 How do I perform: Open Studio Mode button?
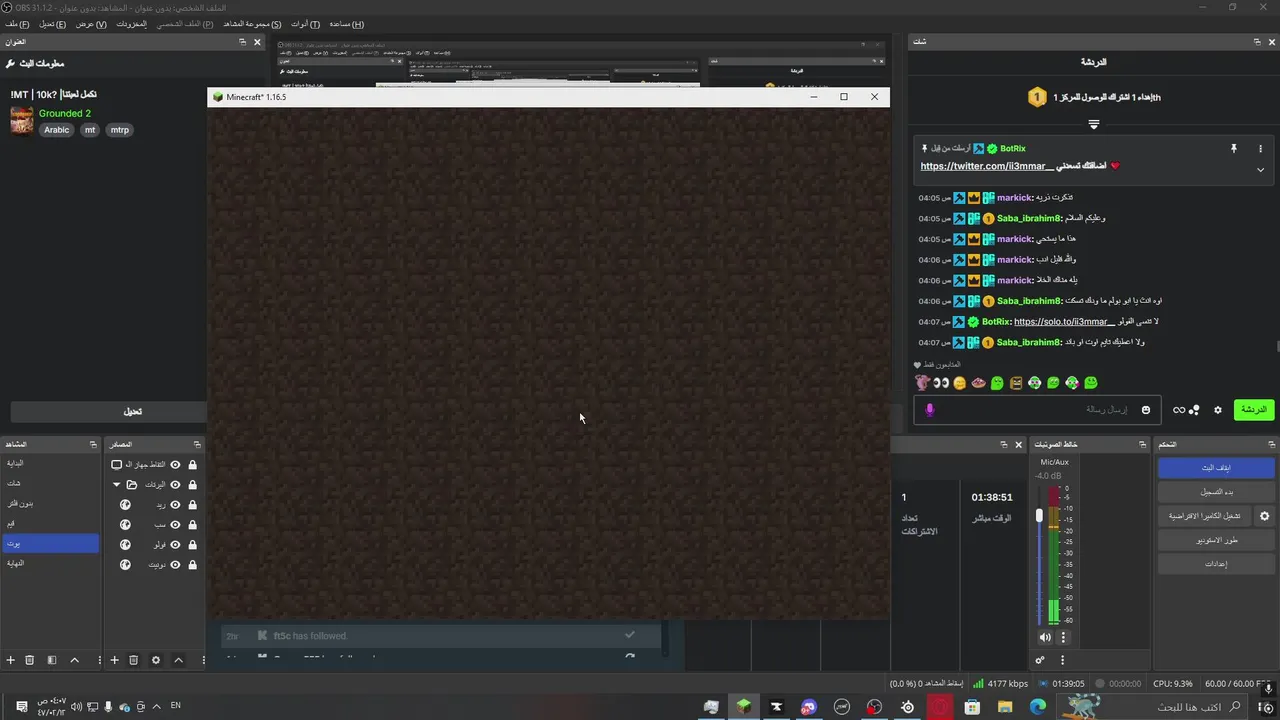(1216, 540)
